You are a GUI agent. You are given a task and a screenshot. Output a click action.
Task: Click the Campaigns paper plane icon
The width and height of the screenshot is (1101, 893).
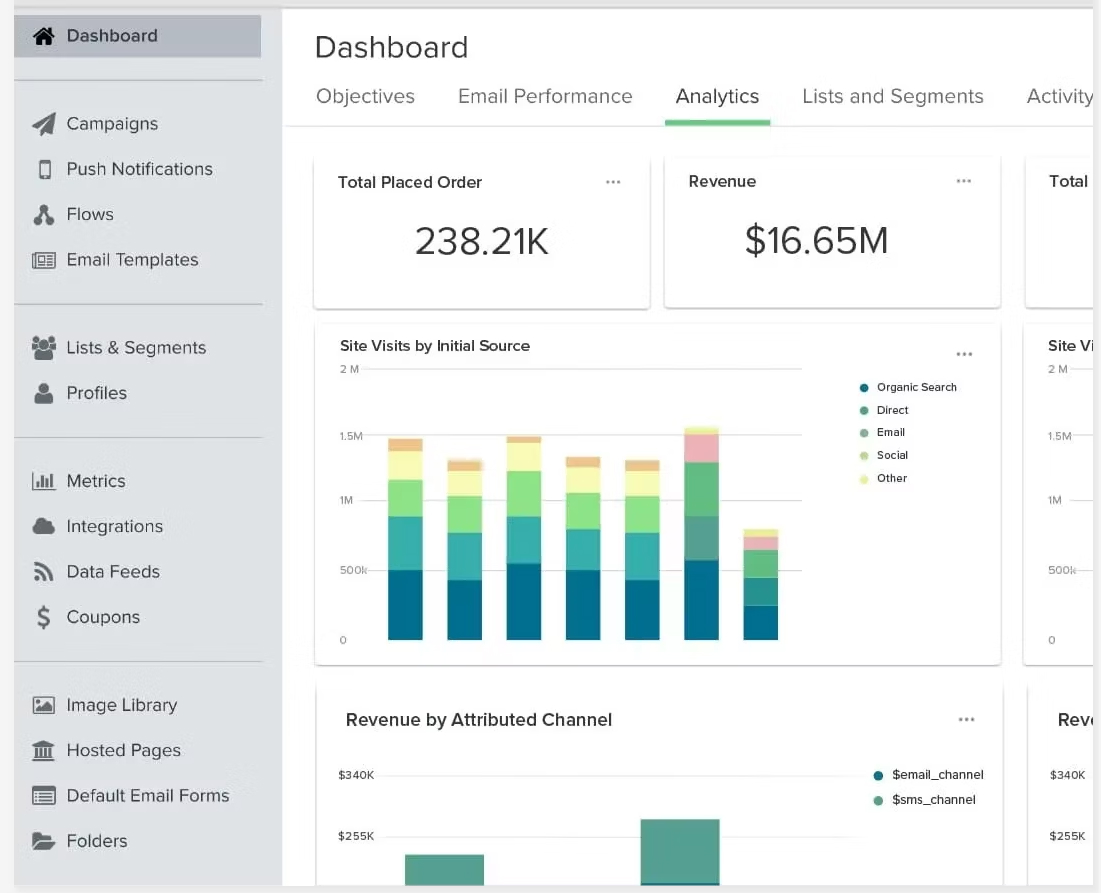click(43, 124)
